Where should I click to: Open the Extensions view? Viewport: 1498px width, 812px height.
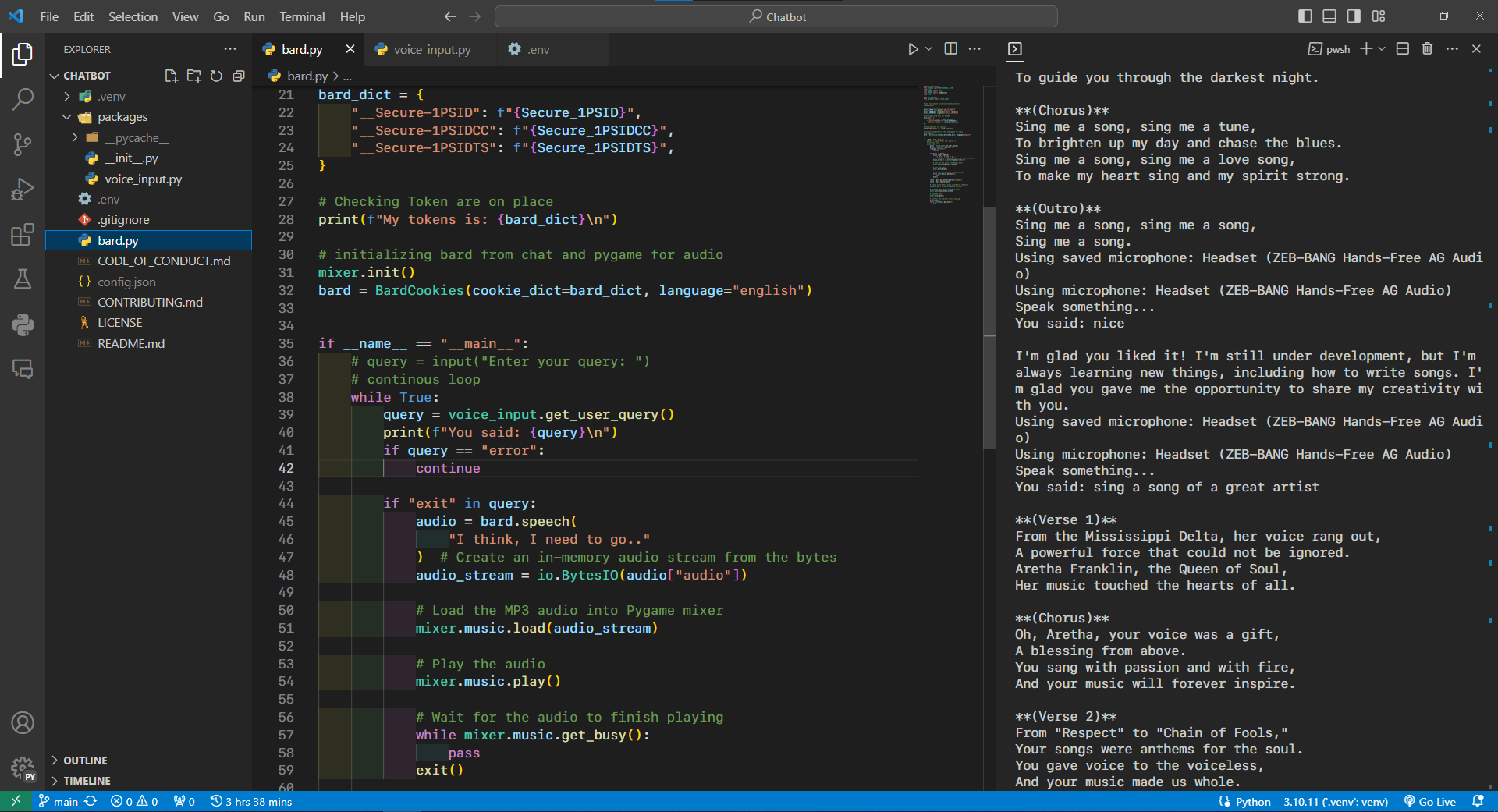23,235
